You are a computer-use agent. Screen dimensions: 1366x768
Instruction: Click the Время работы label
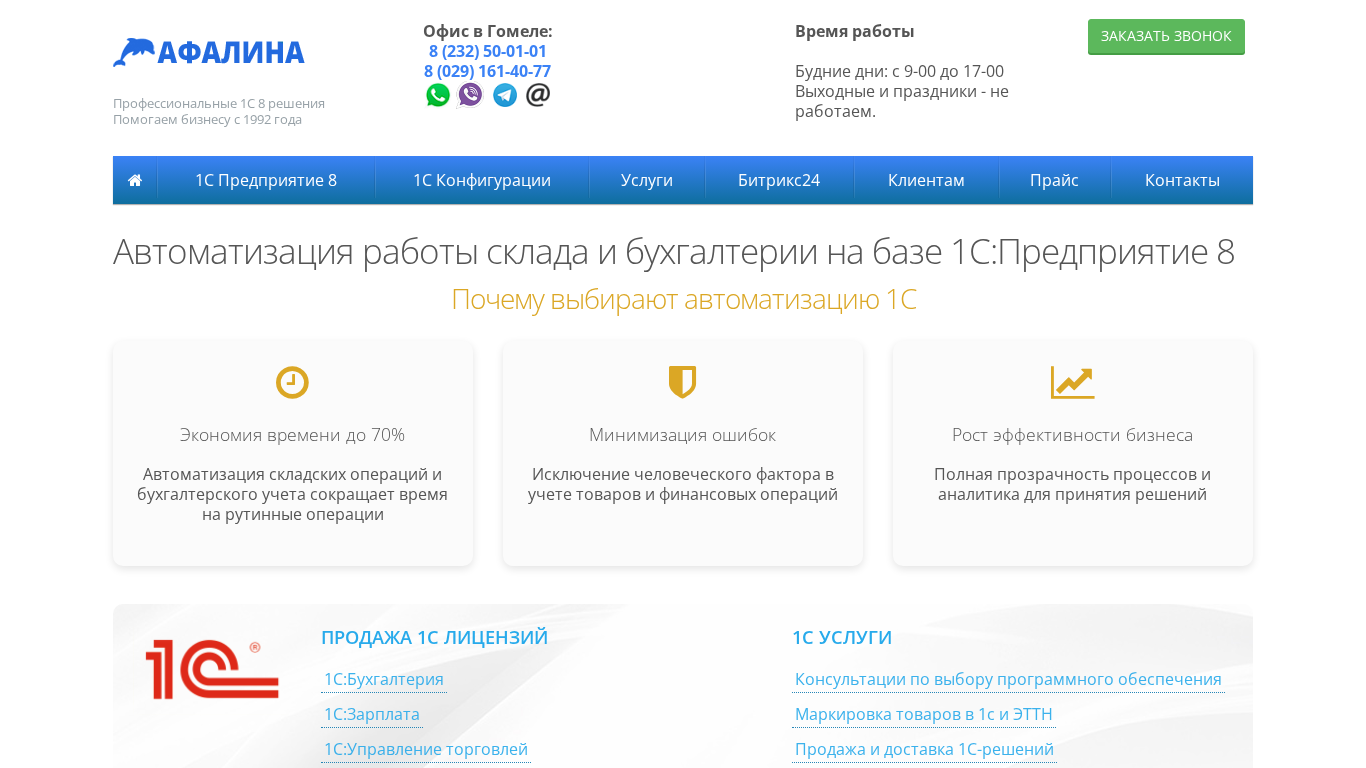tap(855, 31)
